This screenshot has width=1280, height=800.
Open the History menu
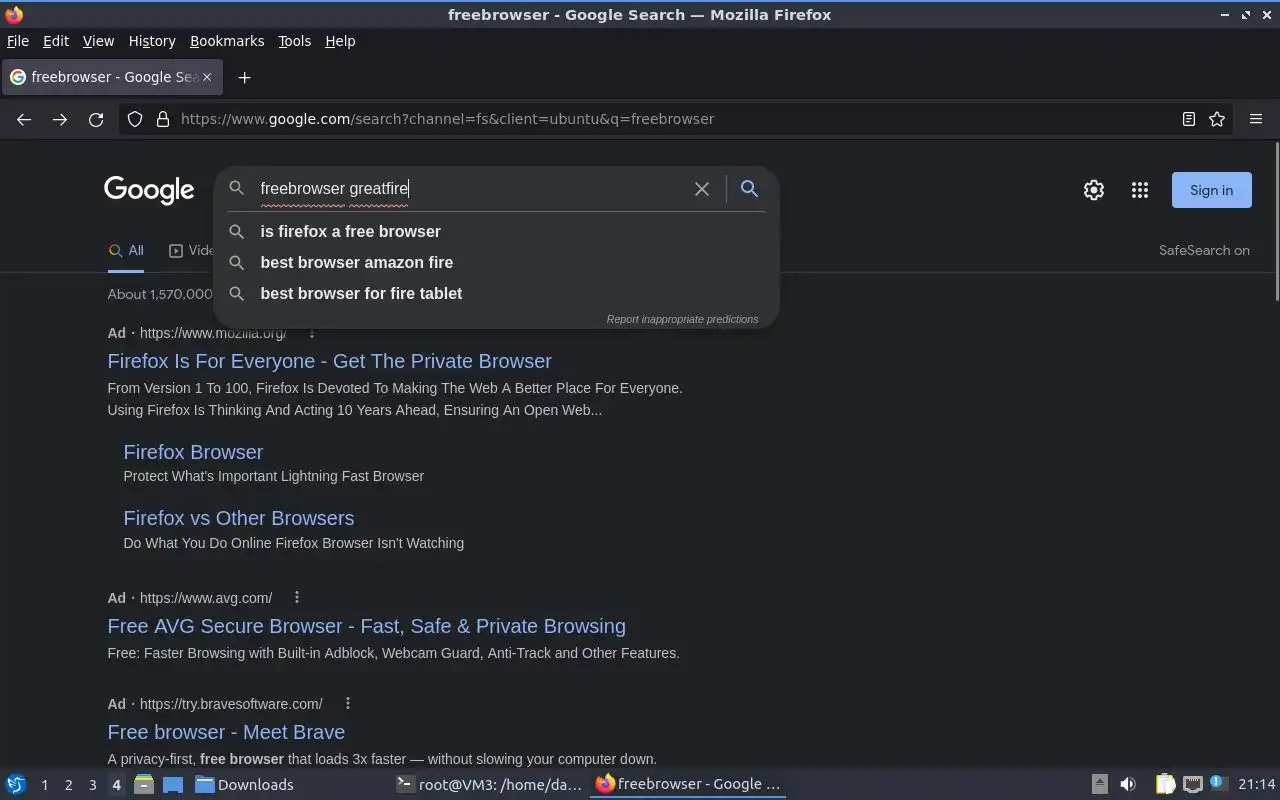tap(152, 41)
